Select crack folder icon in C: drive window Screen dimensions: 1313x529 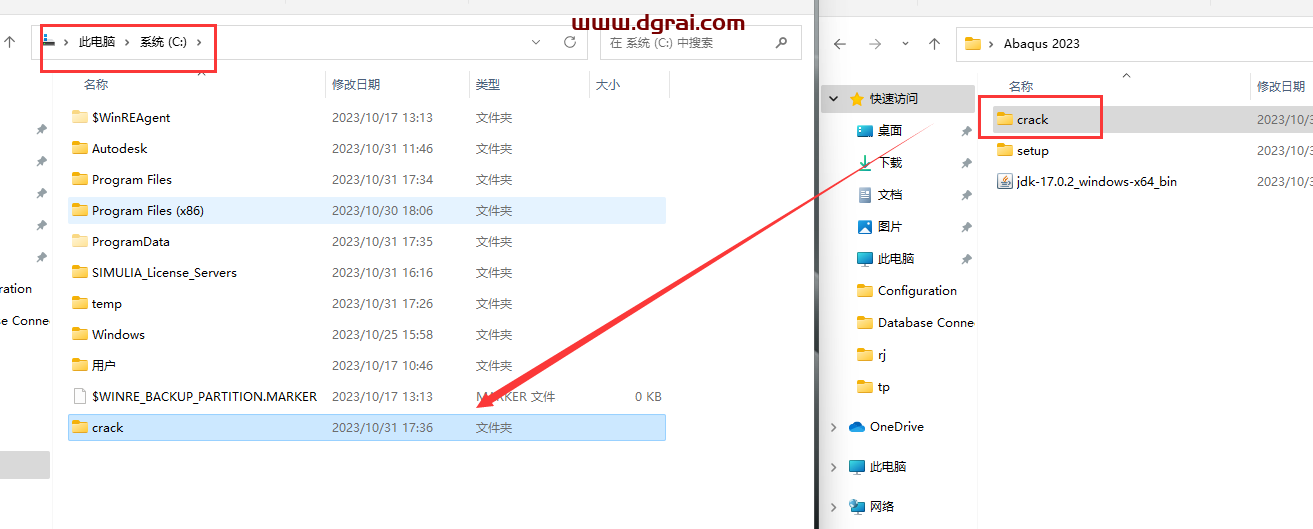80,427
